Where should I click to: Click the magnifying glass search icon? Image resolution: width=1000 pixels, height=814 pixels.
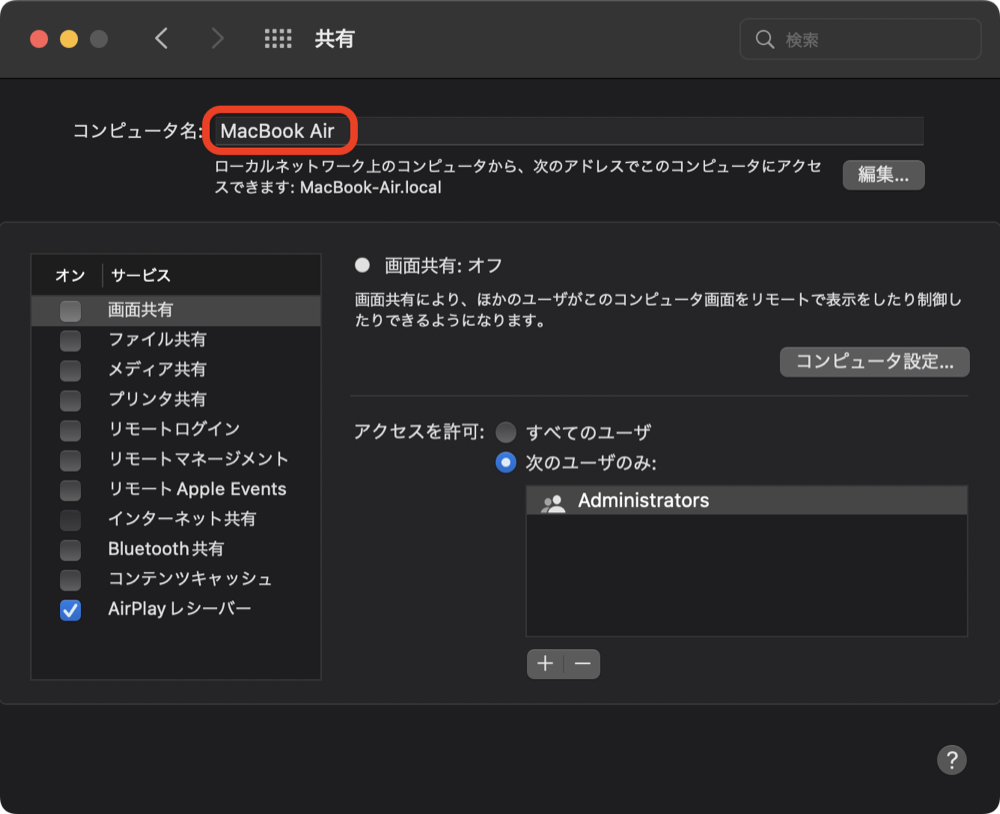pyautogui.click(x=765, y=40)
